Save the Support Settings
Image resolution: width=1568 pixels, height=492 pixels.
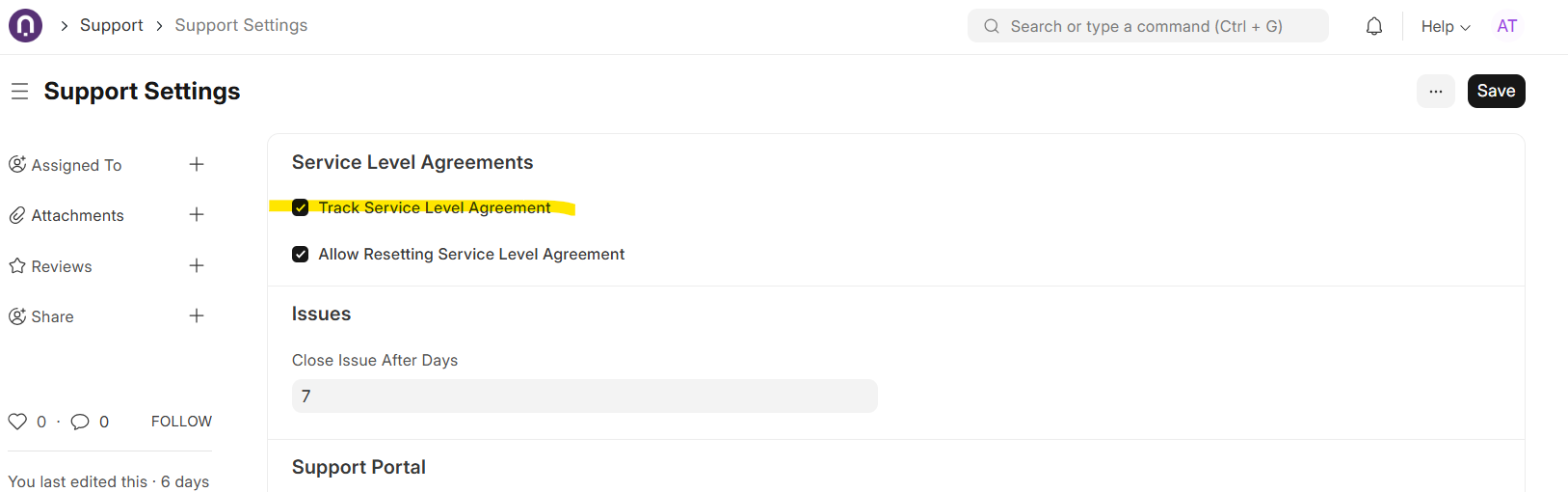point(1496,91)
